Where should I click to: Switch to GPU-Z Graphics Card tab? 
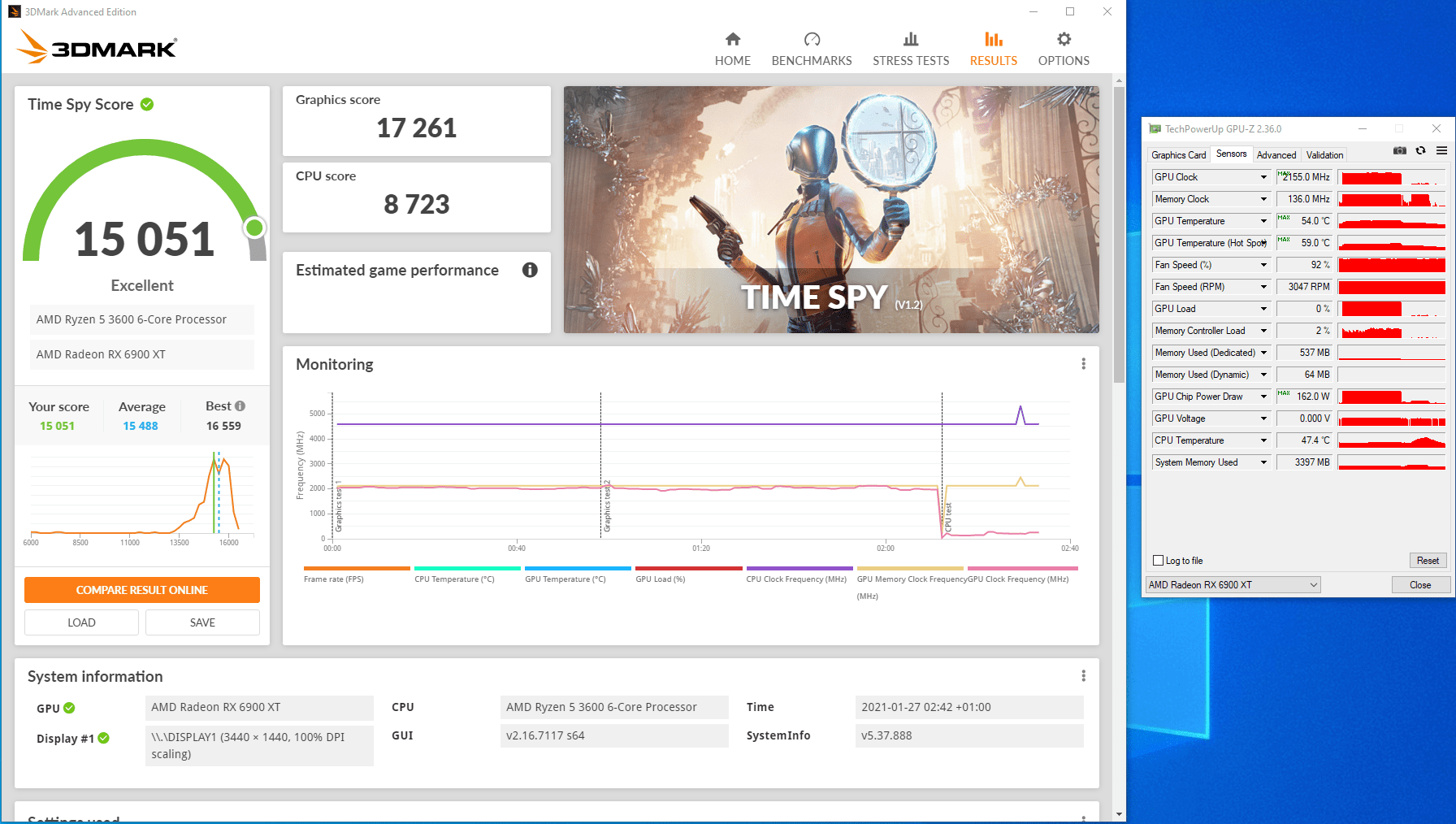coord(1178,155)
